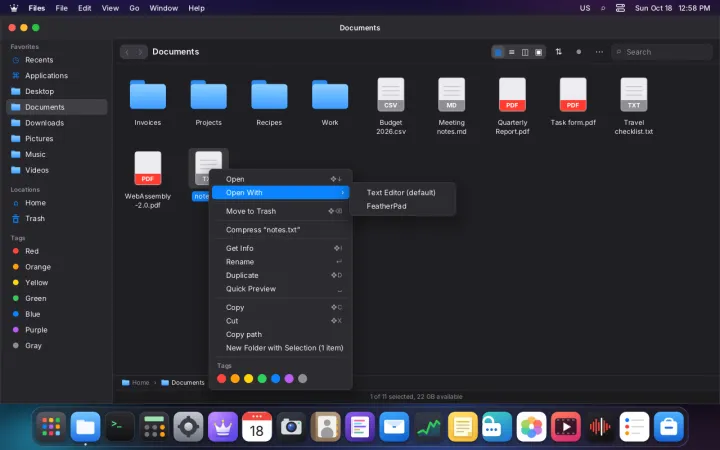Open the Control Center menu bar icon
Viewport: 720px width, 450px height.
click(620, 8)
